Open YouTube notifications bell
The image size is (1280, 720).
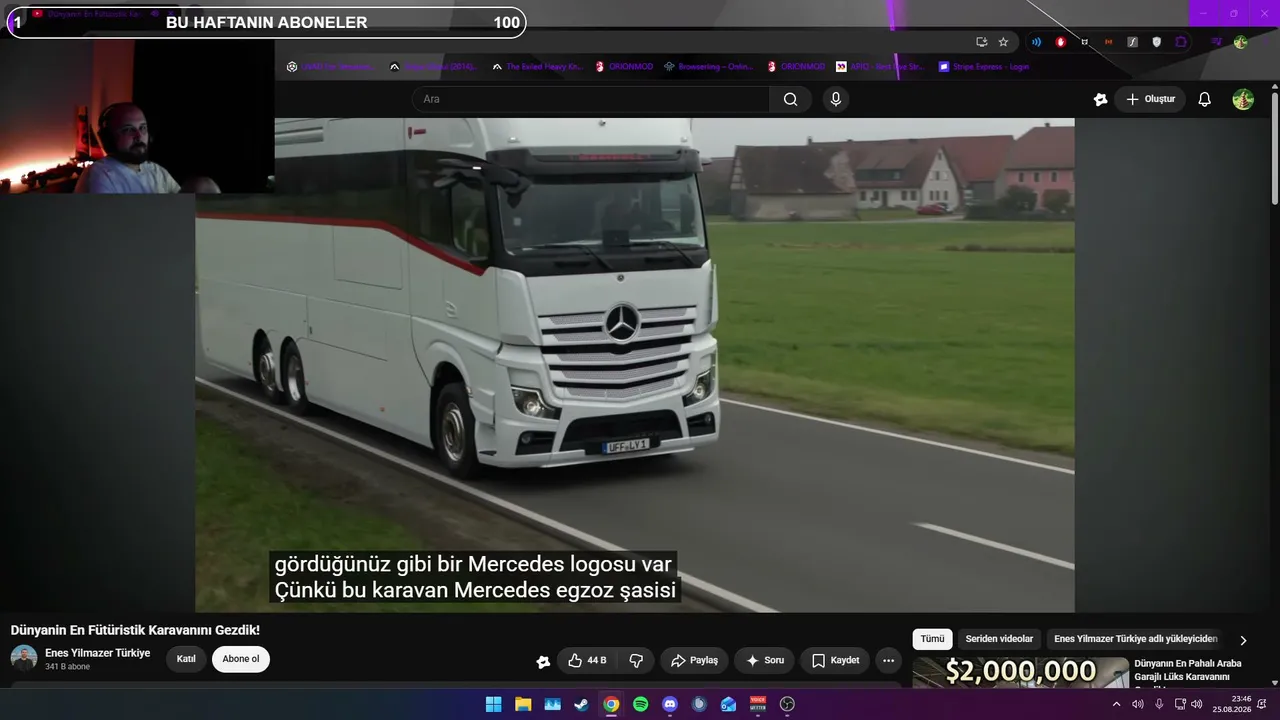(1205, 99)
